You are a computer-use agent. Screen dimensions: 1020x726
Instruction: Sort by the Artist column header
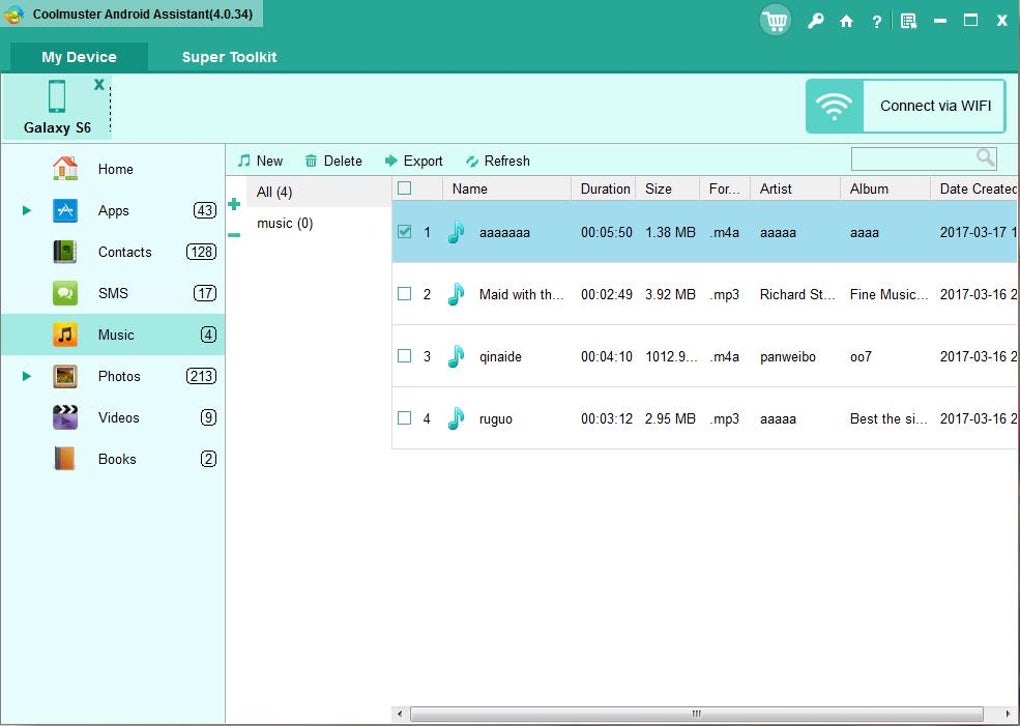pos(796,189)
